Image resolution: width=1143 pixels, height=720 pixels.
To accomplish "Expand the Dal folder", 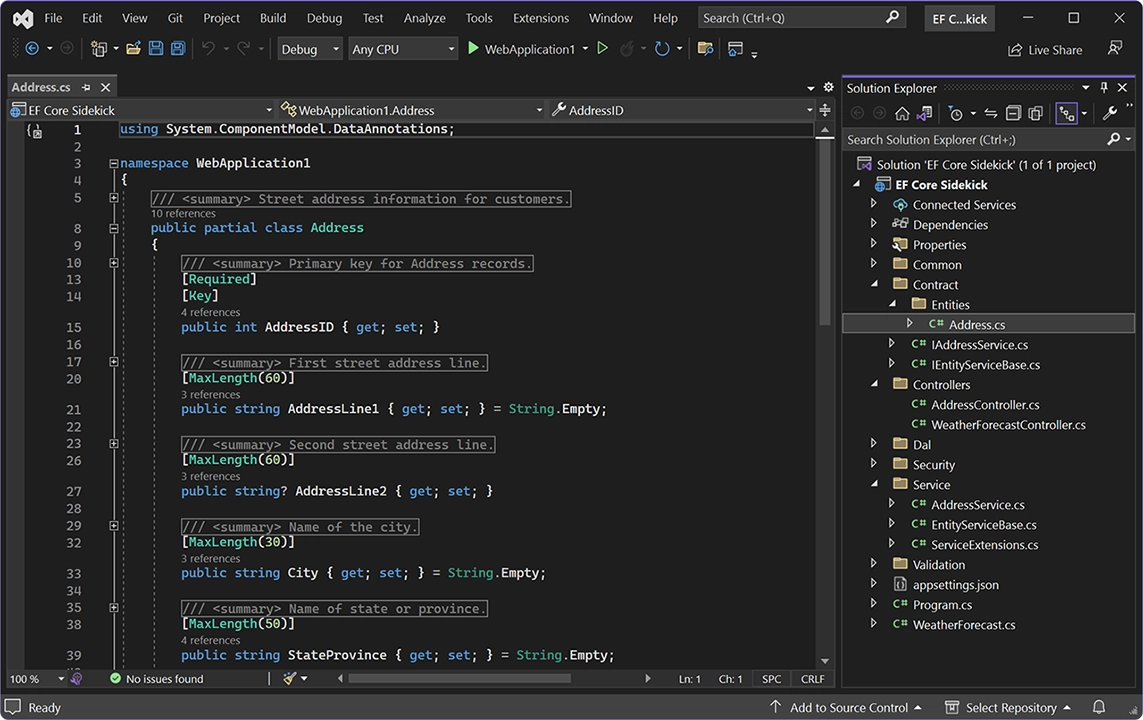I will (873, 444).
